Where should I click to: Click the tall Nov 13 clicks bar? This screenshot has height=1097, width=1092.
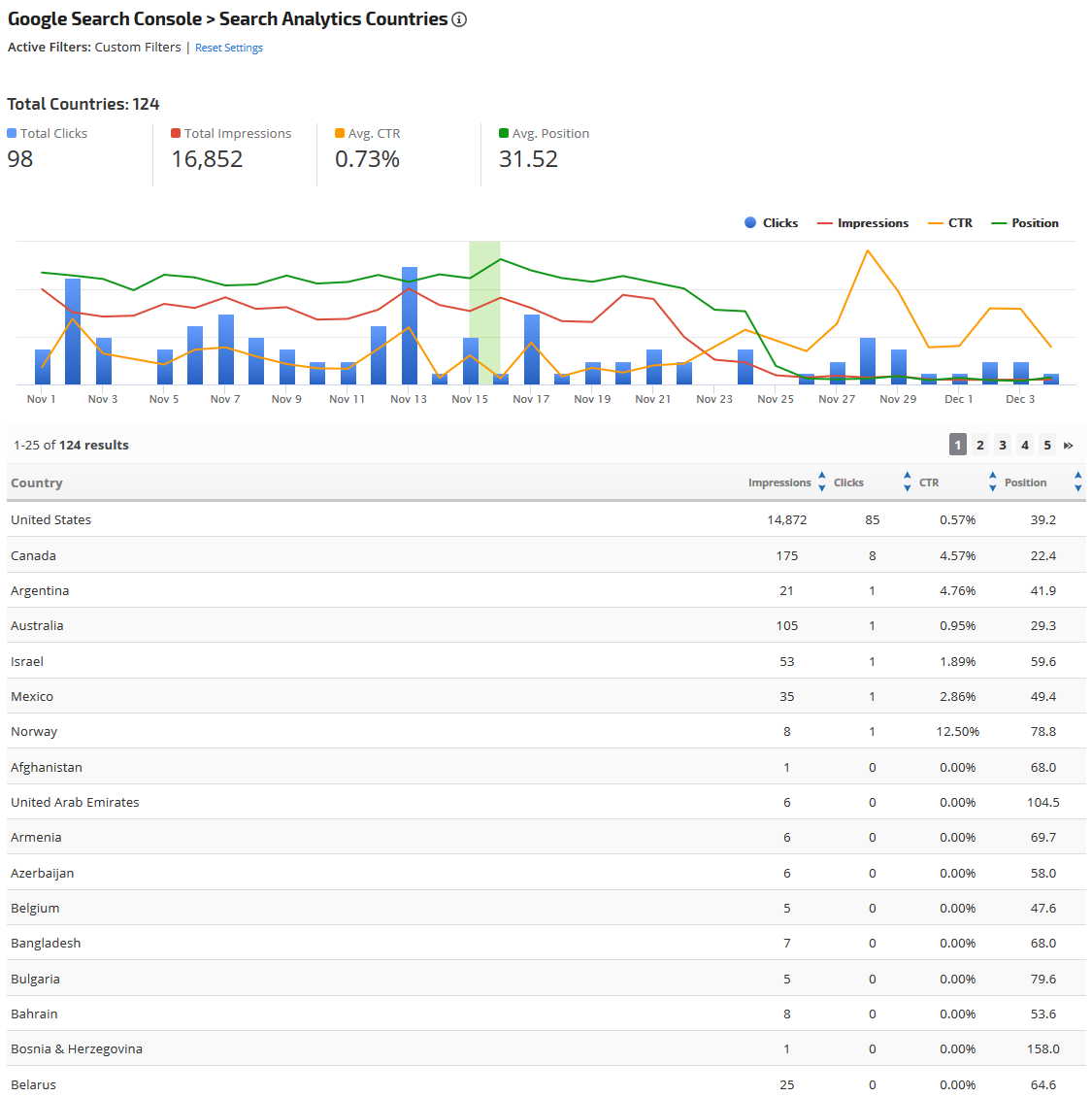coord(410,325)
